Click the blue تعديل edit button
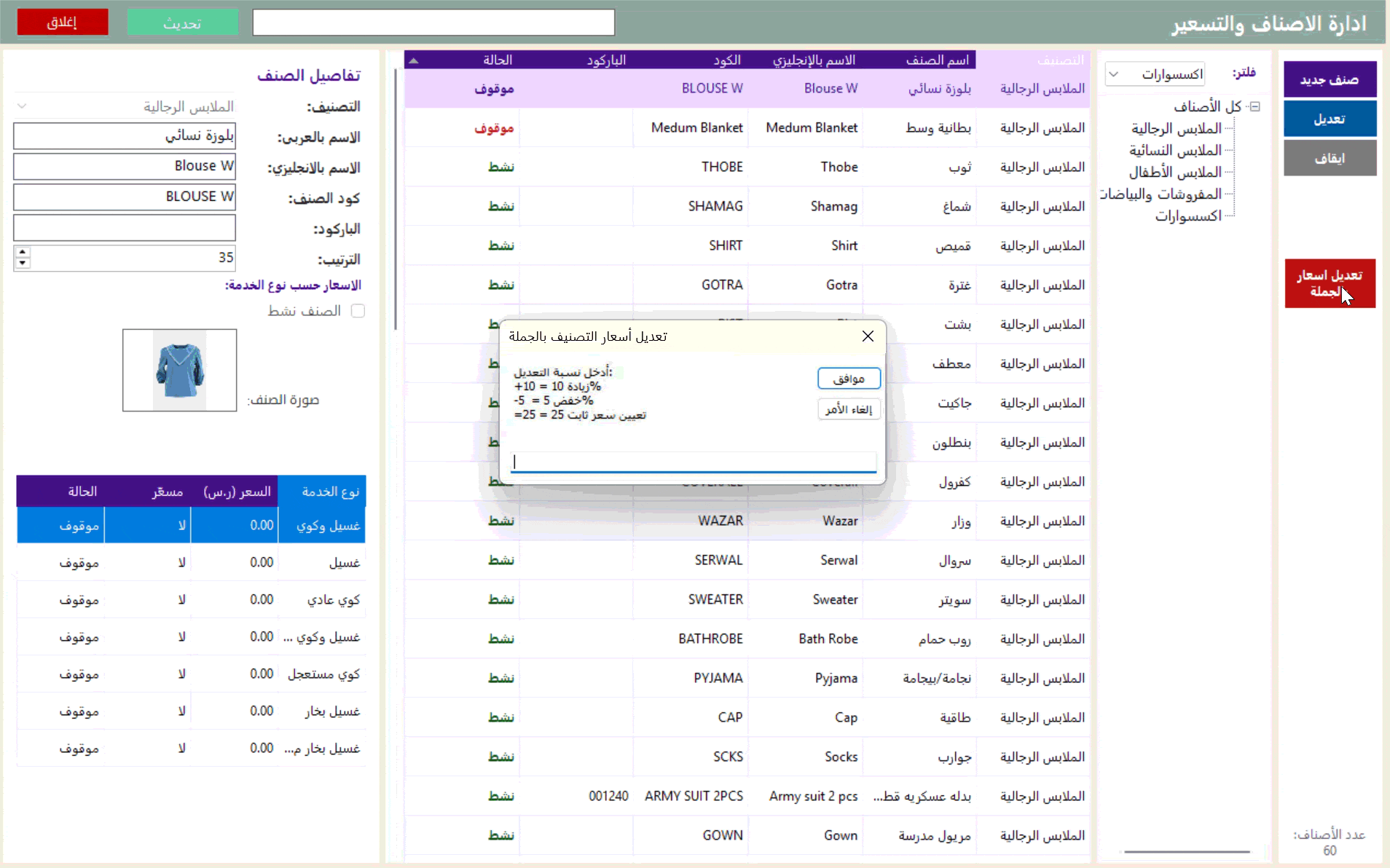Viewport: 1390px width, 868px height. (x=1330, y=119)
